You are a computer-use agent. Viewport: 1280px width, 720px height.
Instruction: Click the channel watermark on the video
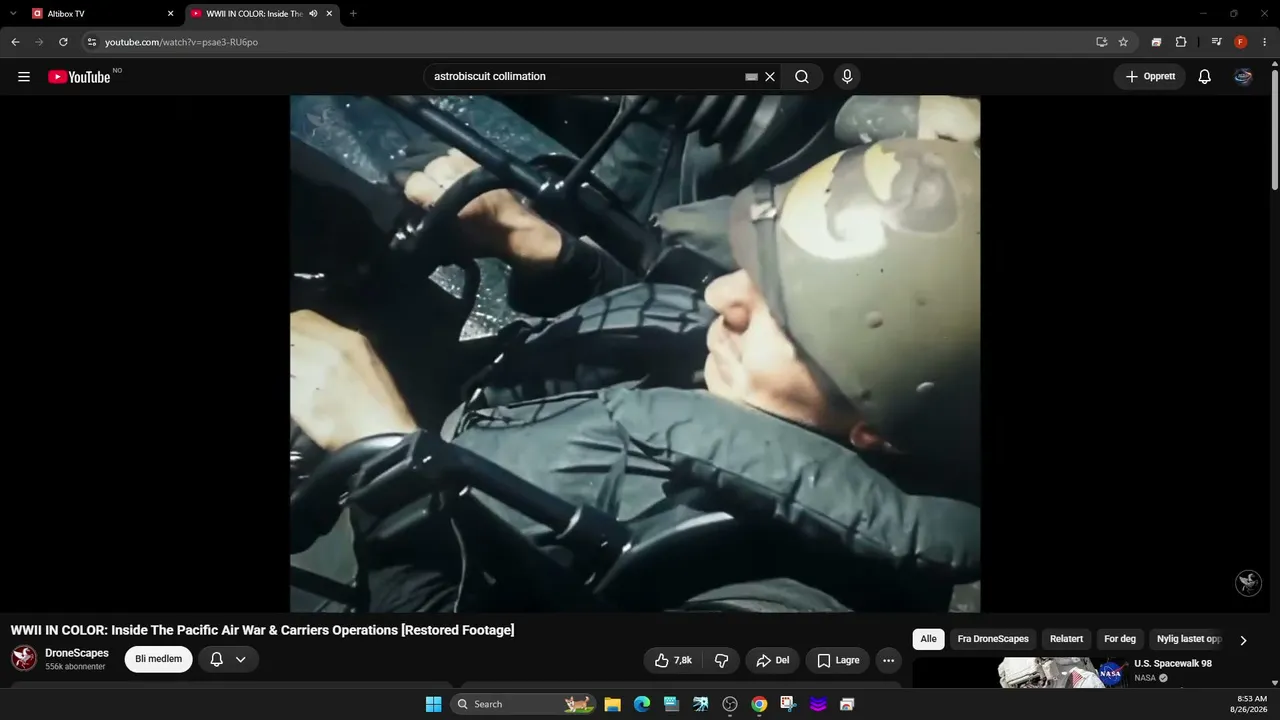[1248, 583]
